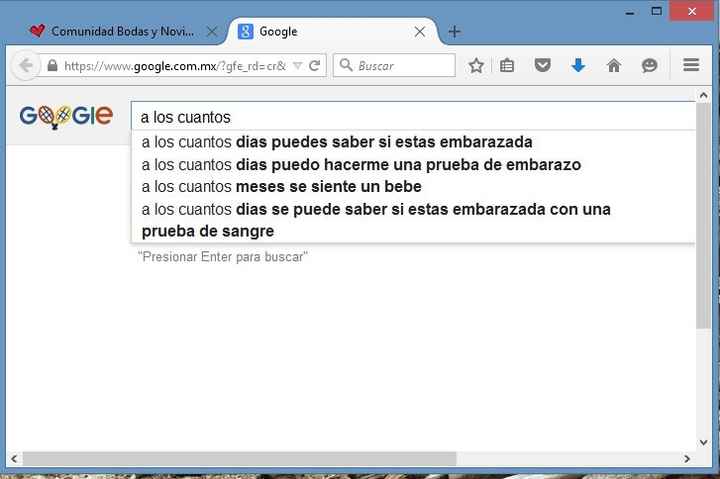Image resolution: width=720 pixels, height=479 pixels.
Task: Open the URL history dropdown arrow
Action: [298, 66]
